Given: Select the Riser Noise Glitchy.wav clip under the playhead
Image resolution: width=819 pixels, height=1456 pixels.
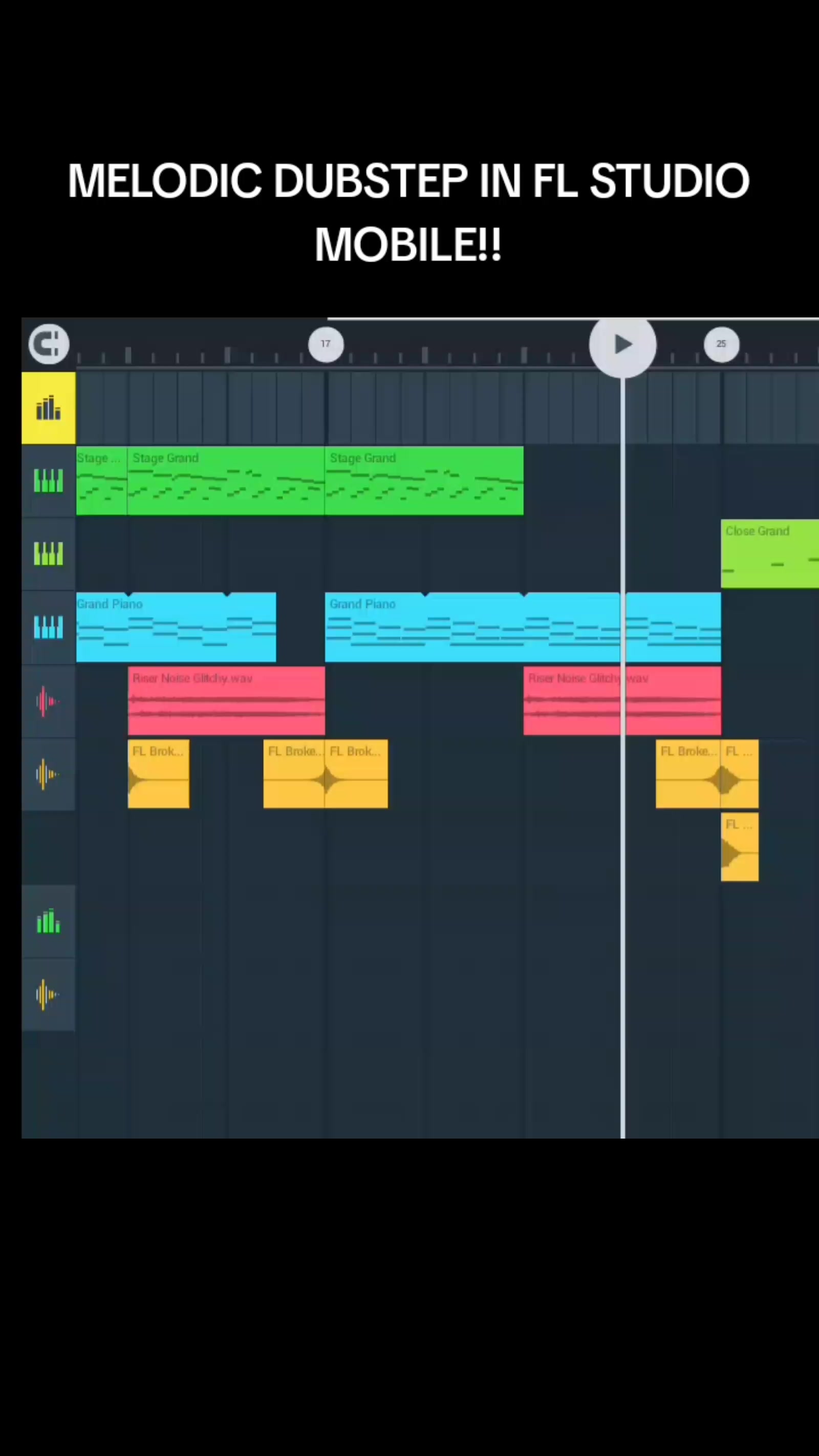Looking at the screenshot, I should click(x=622, y=701).
